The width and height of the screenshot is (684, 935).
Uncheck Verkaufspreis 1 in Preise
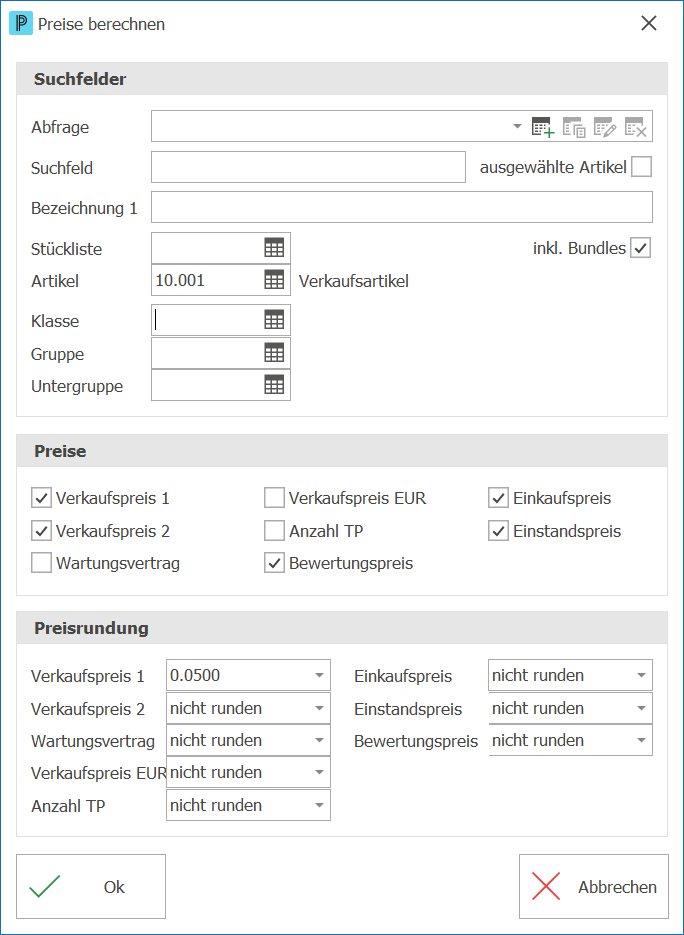pos(41,497)
